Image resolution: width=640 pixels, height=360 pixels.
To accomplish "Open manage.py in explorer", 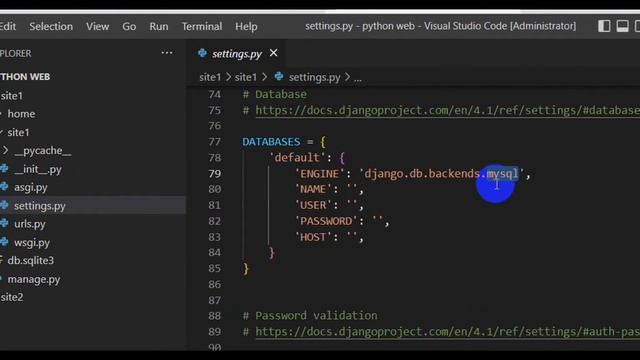I will (x=34, y=279).
